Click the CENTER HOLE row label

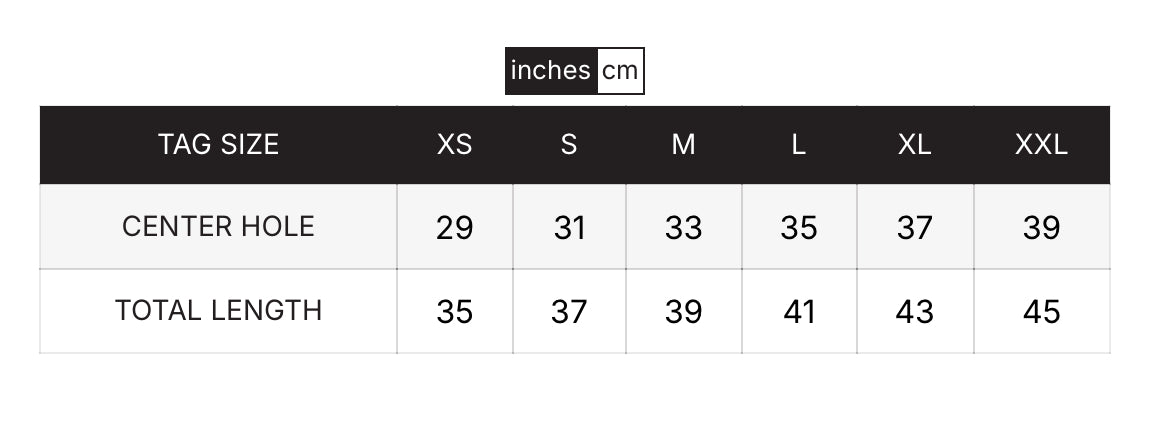coord(218,227)
